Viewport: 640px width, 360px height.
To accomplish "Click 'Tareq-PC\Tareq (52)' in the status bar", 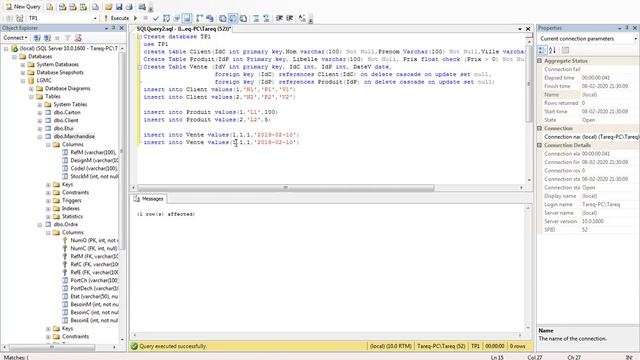I will click(x=441, y=346).
